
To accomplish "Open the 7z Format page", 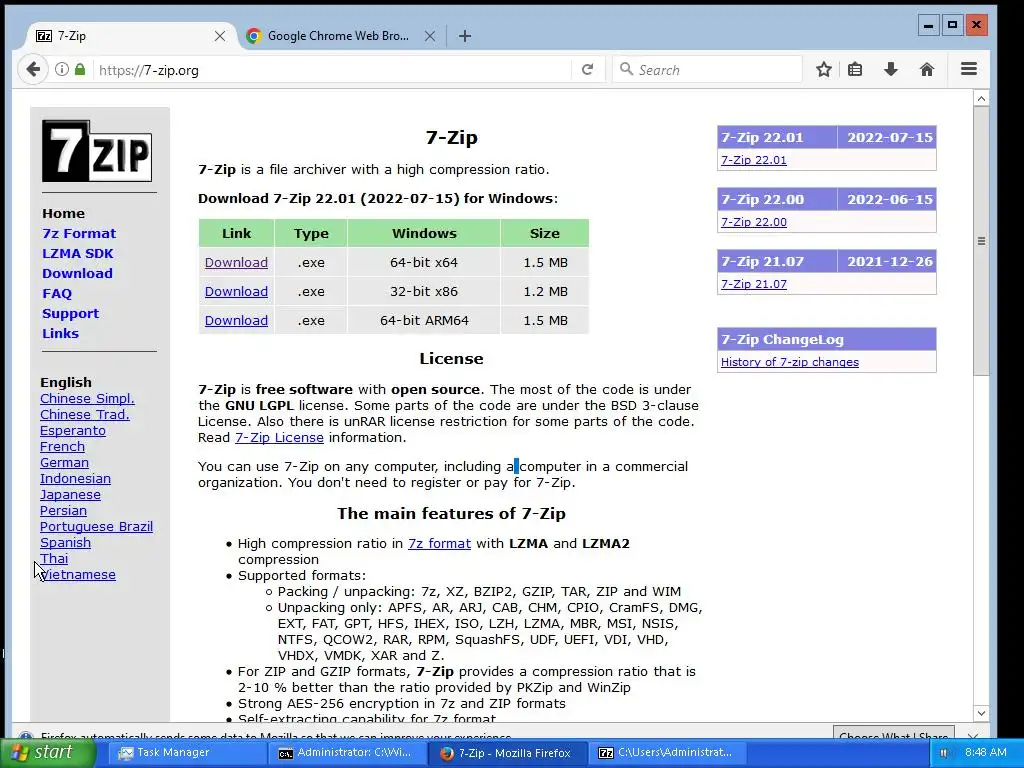I will pyautogui.click(x=79, y=233).
